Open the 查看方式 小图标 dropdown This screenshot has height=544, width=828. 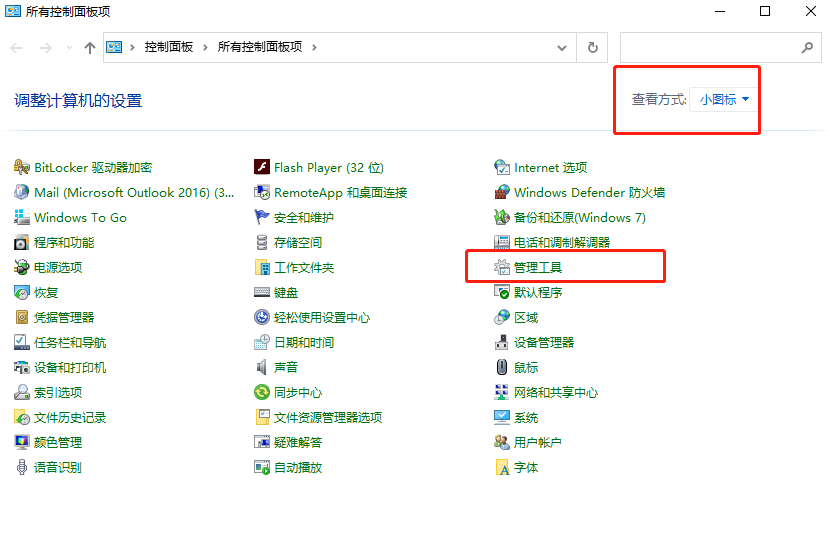(725, 100)
